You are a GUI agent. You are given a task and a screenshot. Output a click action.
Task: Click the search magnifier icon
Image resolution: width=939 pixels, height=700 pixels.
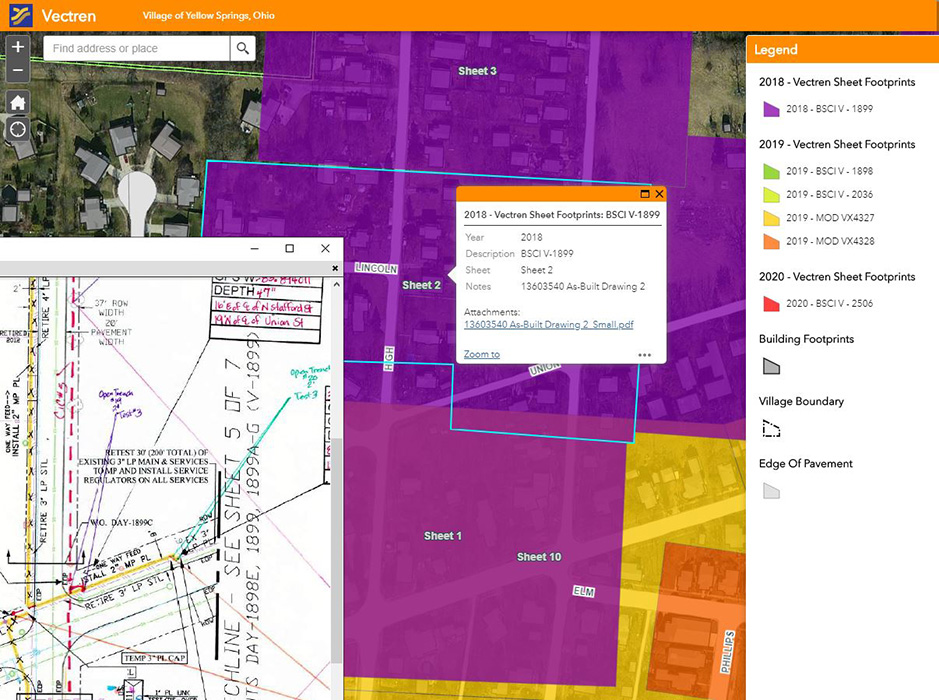tap(242, 48)
